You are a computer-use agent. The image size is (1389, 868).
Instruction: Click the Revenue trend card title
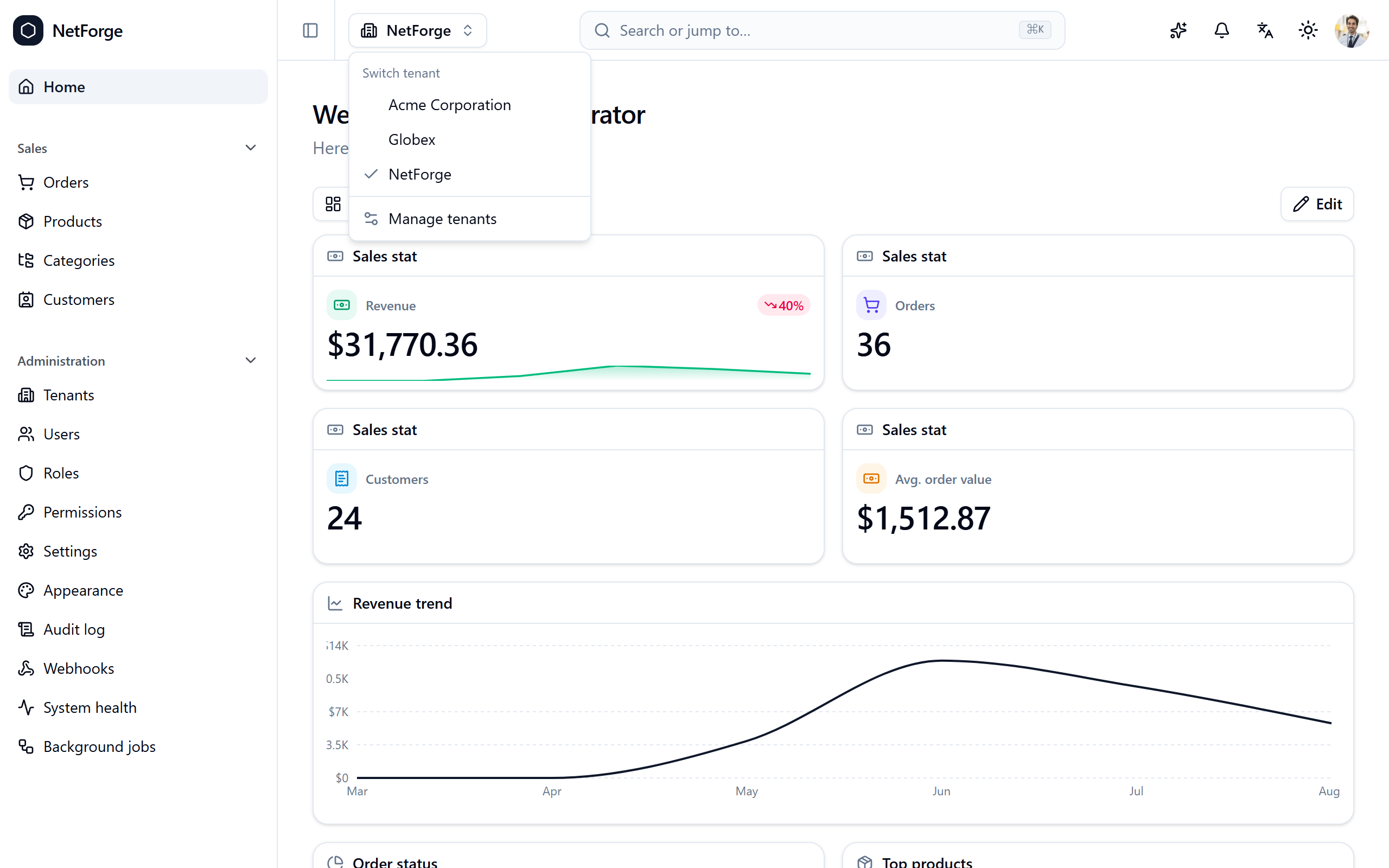tap(403, 603)
